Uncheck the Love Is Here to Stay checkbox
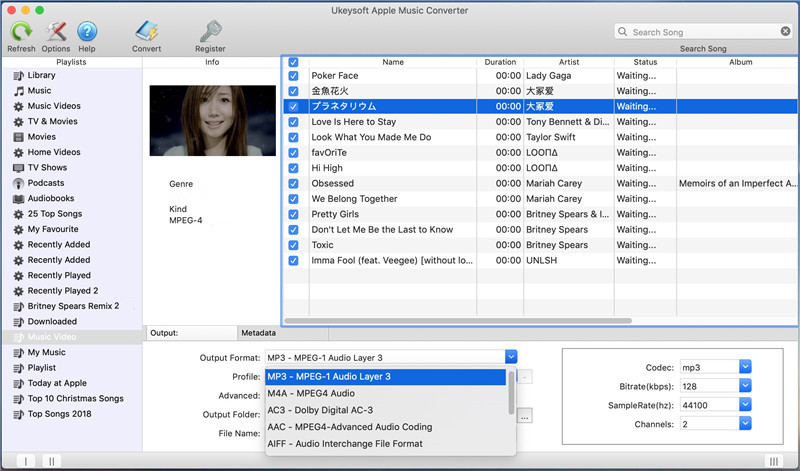This screenshot has height=471, width=800. point(293,122)
